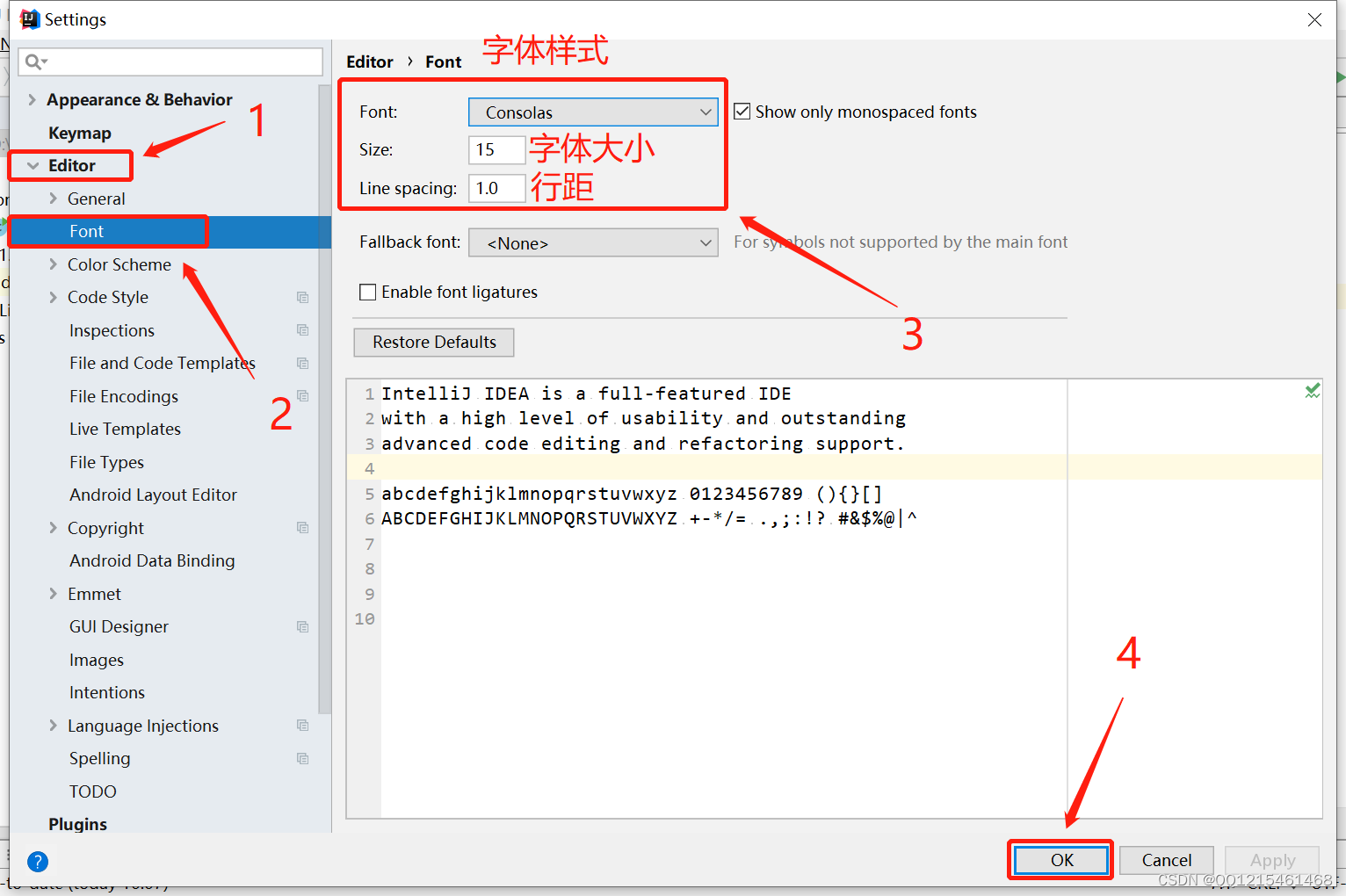The height and width of the screenshot is (896, 1346).
Task: Expand the Copyright node
Action: 53,528
